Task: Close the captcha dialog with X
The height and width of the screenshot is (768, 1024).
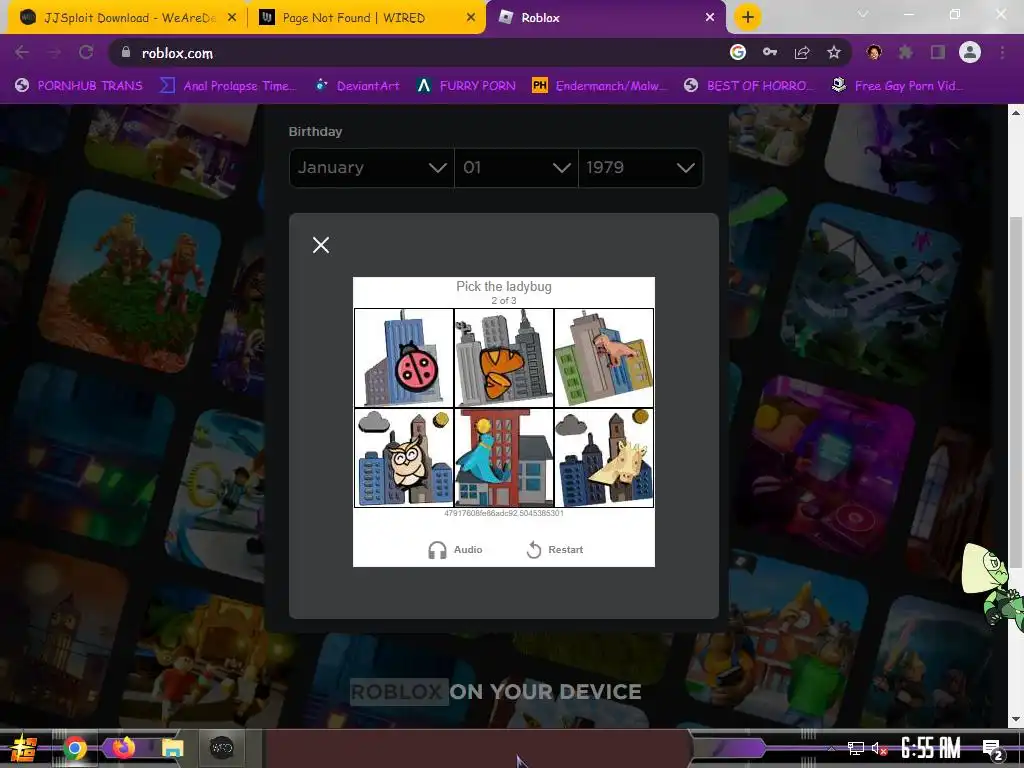Action: coord(321,245)
